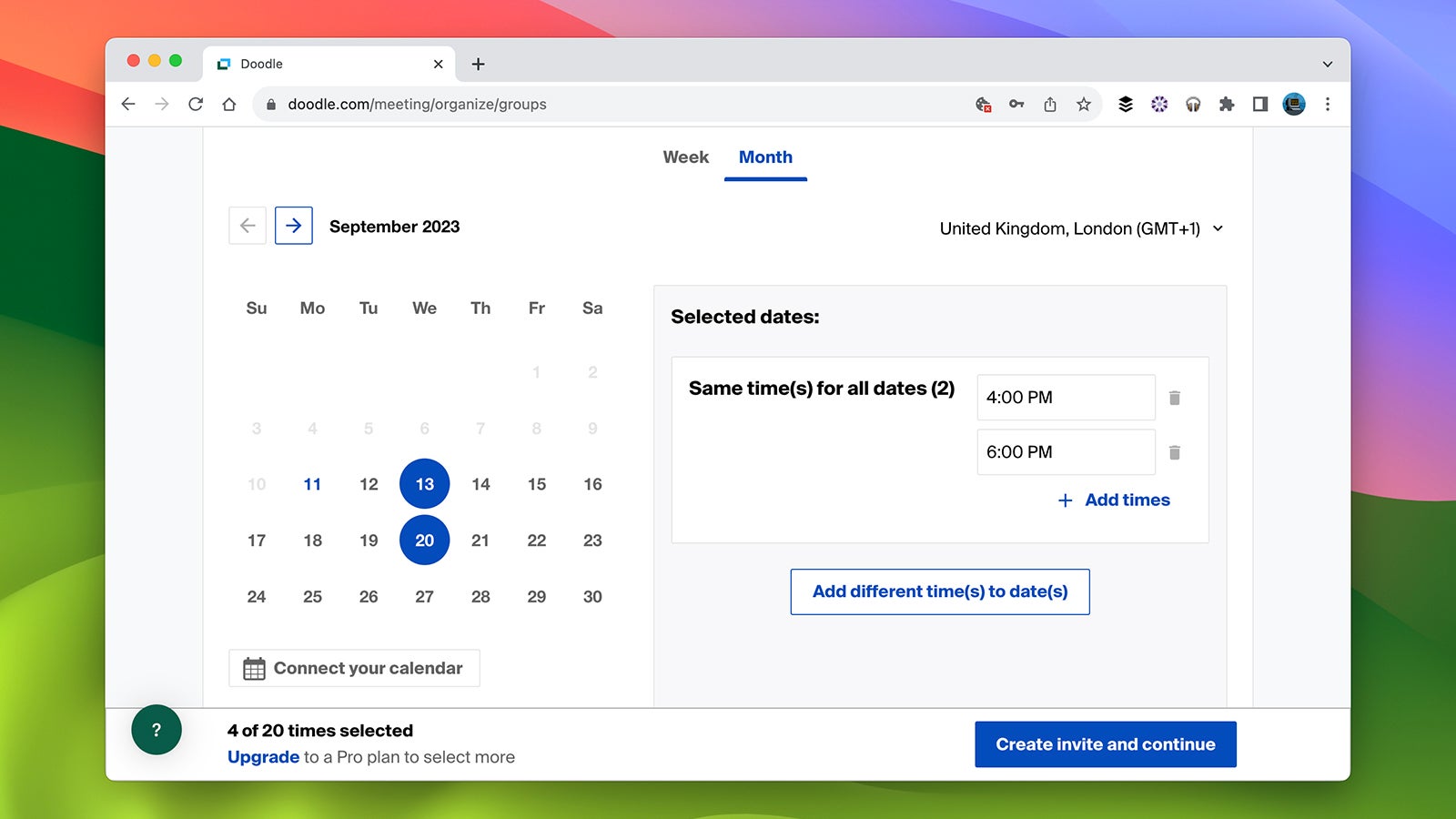Open browser extensions puzzle icon
This screenshot has height=819, width=1456.
point(1227,105)
